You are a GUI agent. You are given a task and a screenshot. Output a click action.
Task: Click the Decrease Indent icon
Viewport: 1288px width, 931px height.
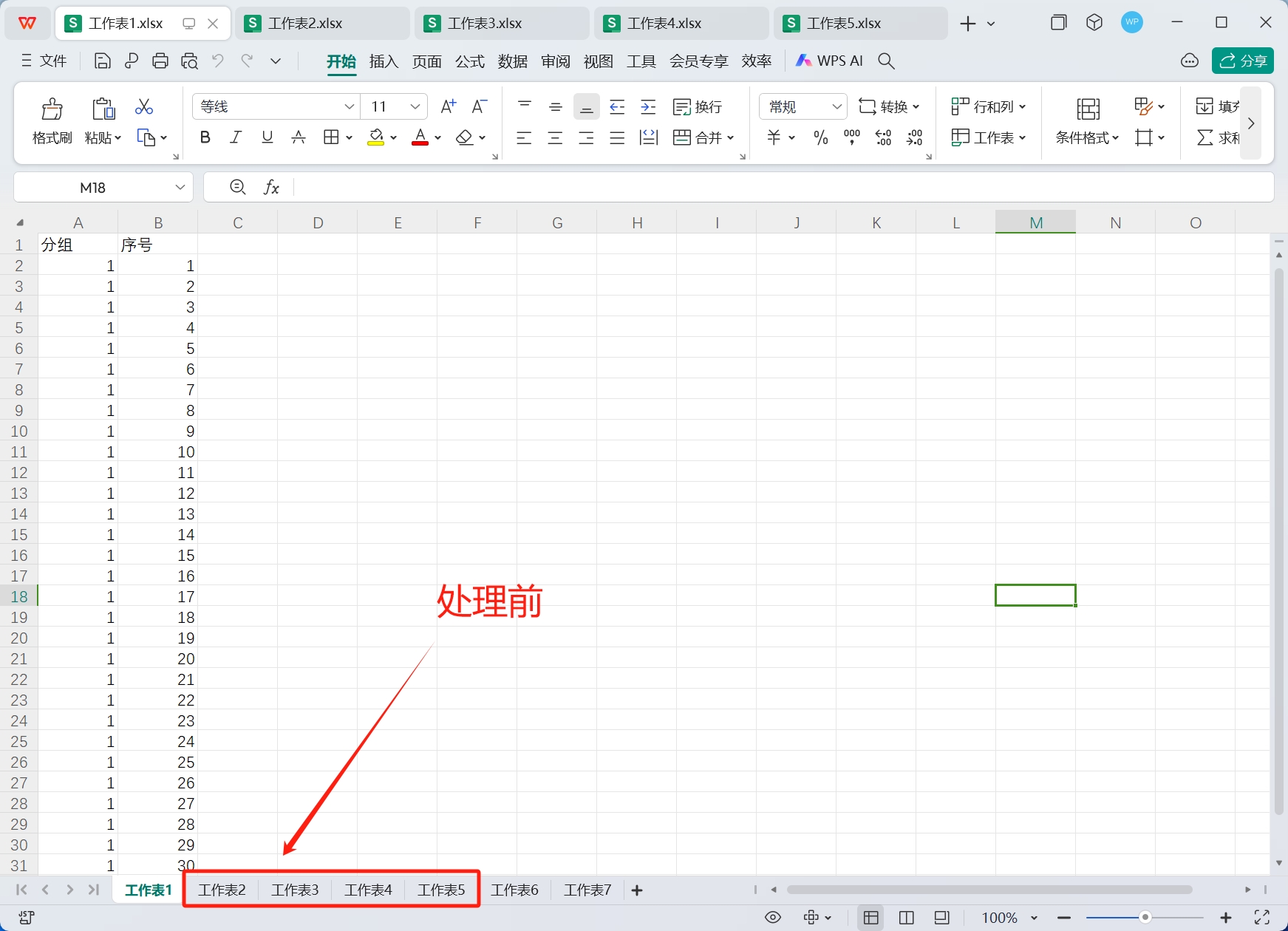click(617, 107)
